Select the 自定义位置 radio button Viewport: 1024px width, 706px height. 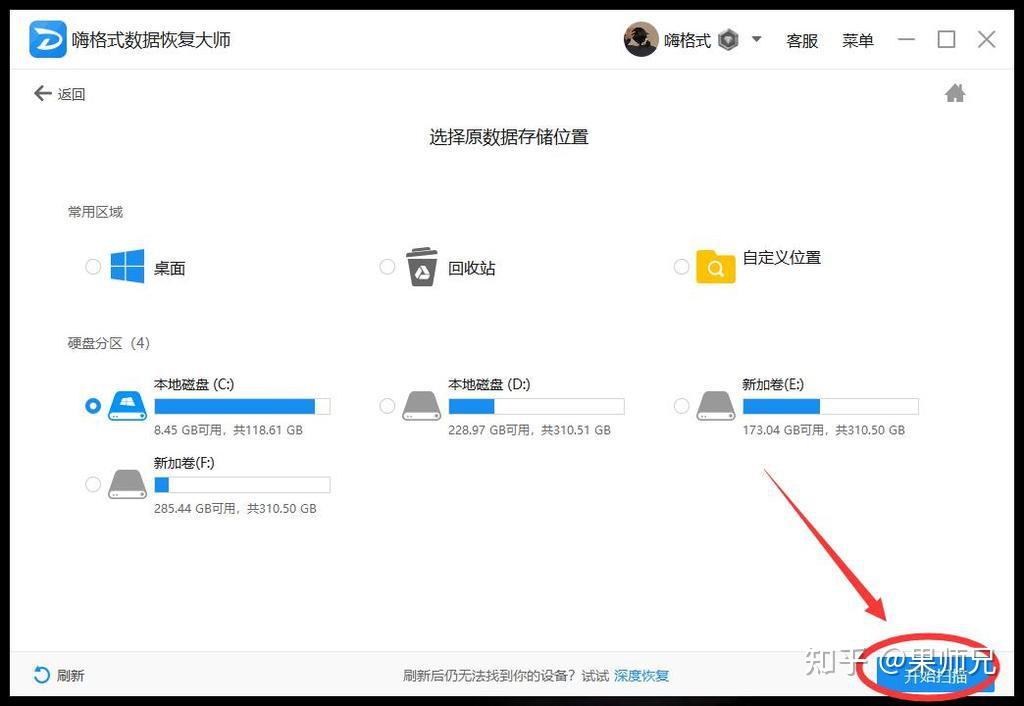point(681,266)
